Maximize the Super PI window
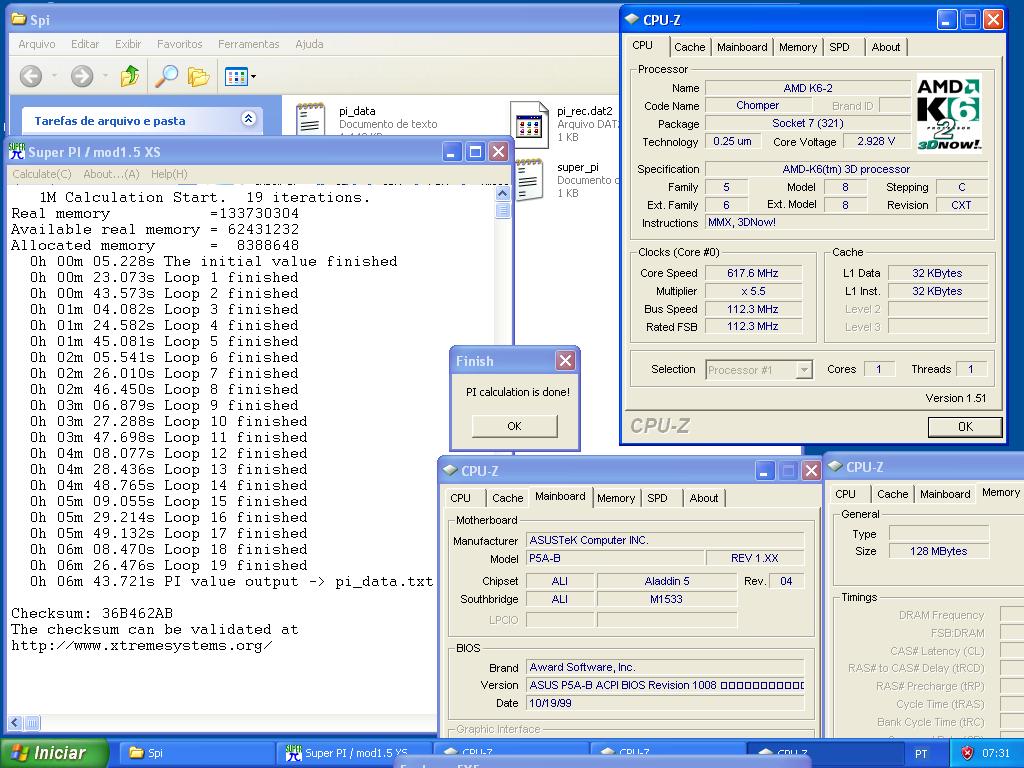 pyautogui.click(x=475, y=152)
